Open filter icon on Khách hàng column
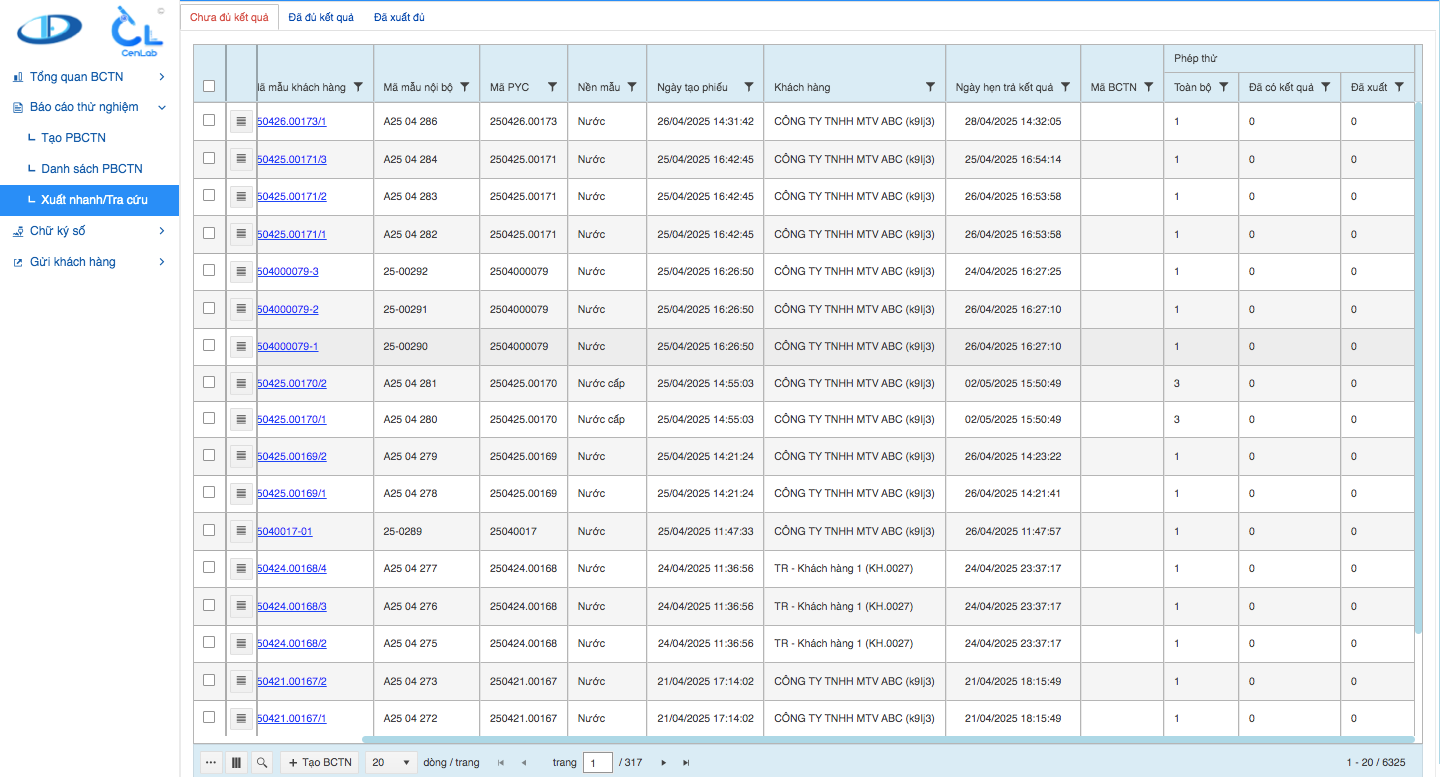The image size is (1440, 777). [x=930, y=87]
